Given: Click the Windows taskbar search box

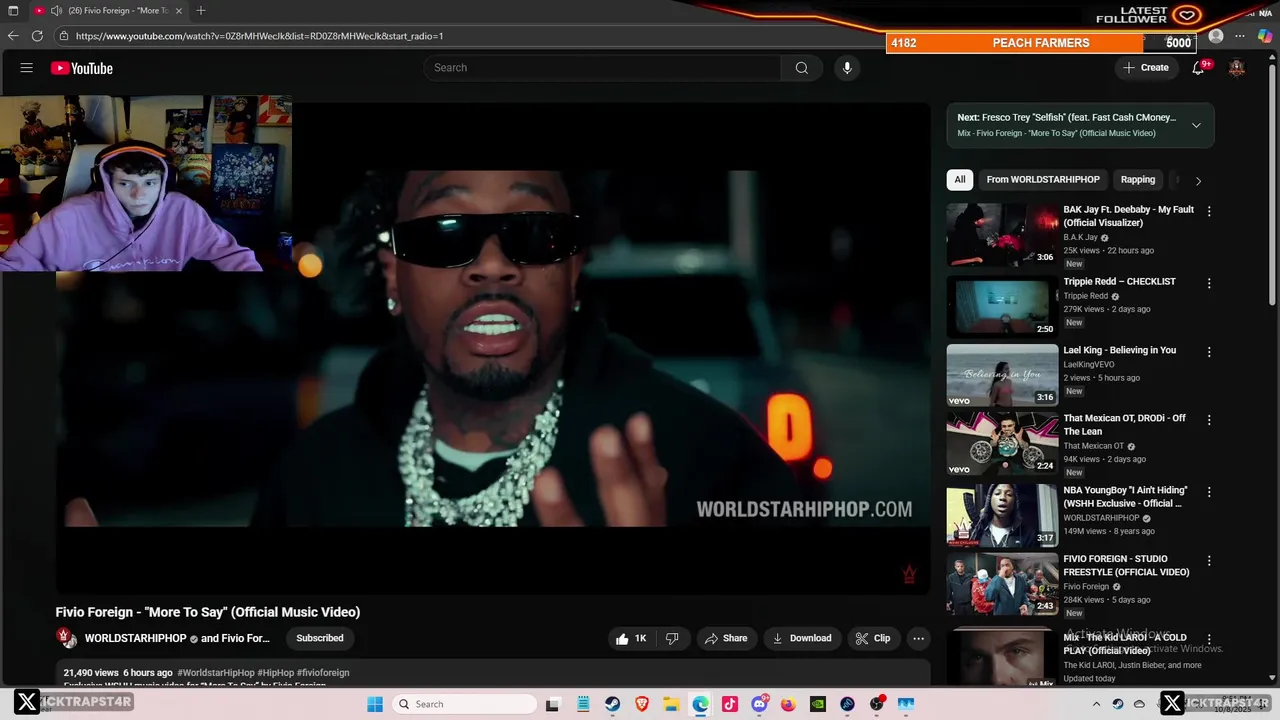Looking at the screenshot, I should point(463,704).
